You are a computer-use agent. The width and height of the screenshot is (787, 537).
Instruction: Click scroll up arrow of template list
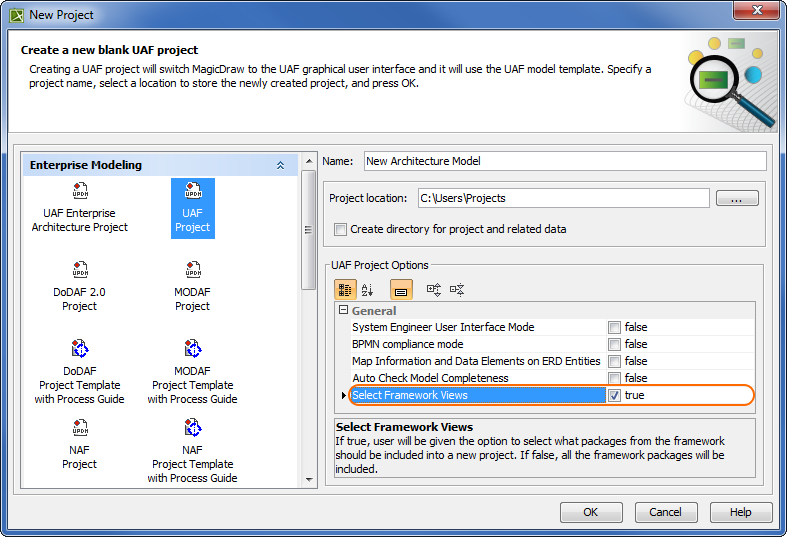pyautogui.click(x=309, y=161)
